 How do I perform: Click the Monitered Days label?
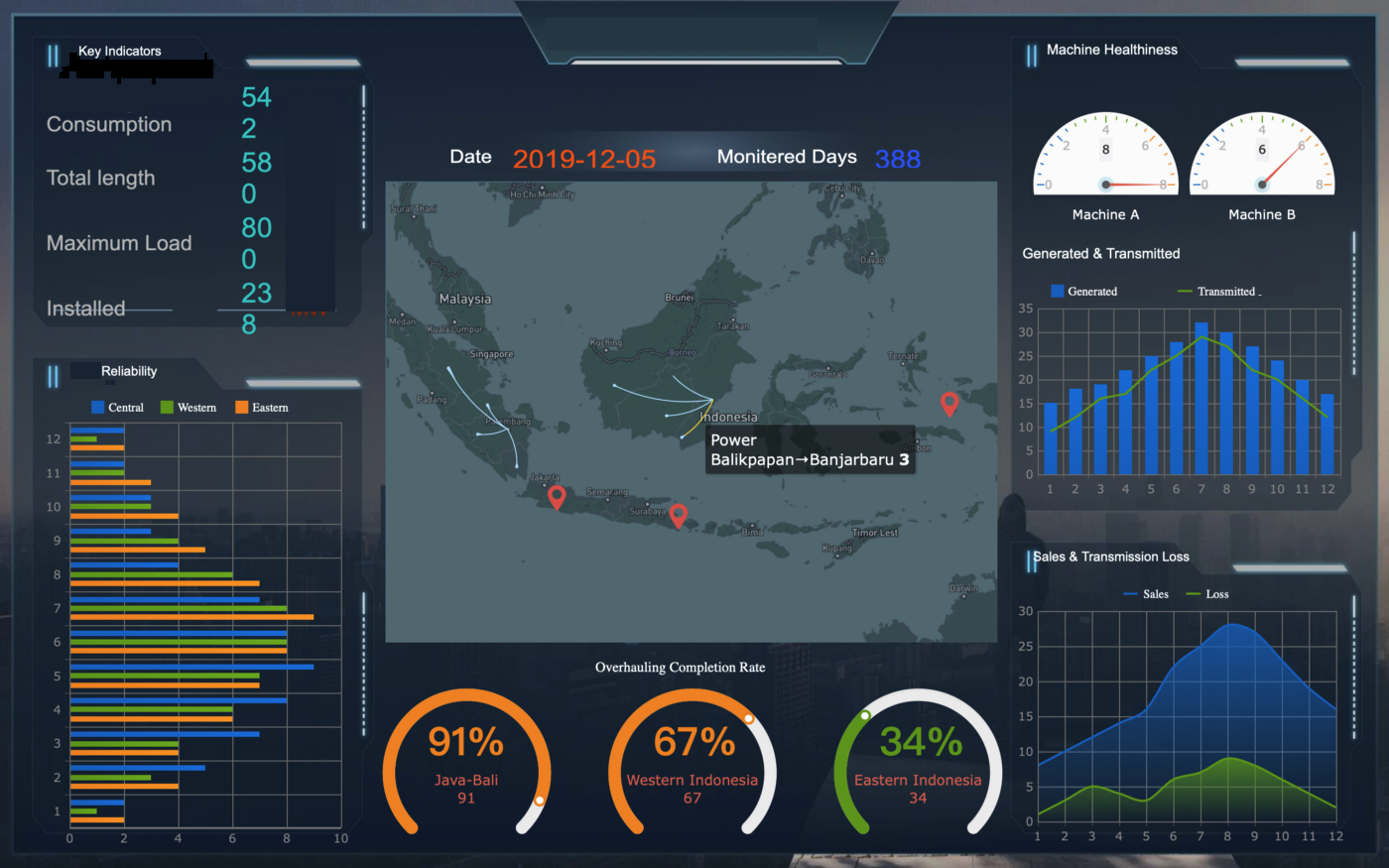click(x=787, y=157)
